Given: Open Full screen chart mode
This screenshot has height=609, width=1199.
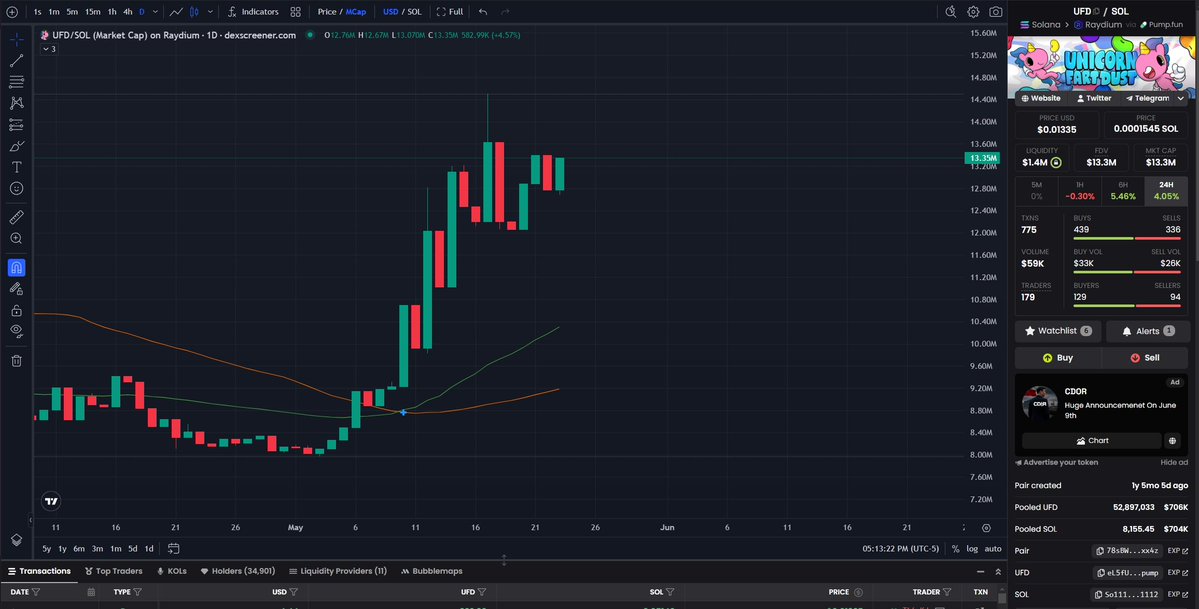Looking at the screenshot, I should [x=450, y=11].
